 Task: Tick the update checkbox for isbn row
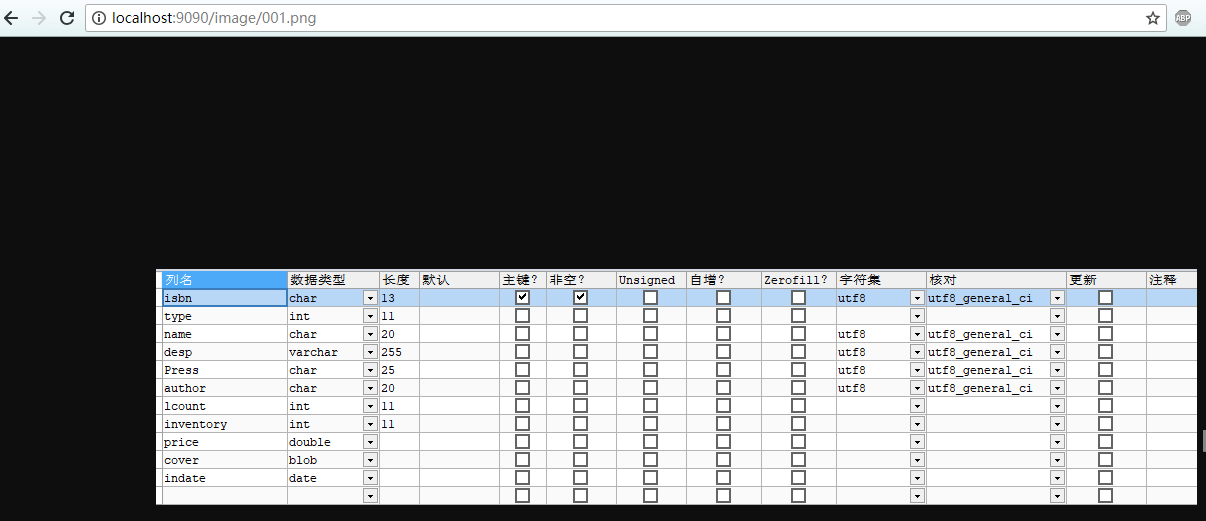click(x=1105, y=298)
